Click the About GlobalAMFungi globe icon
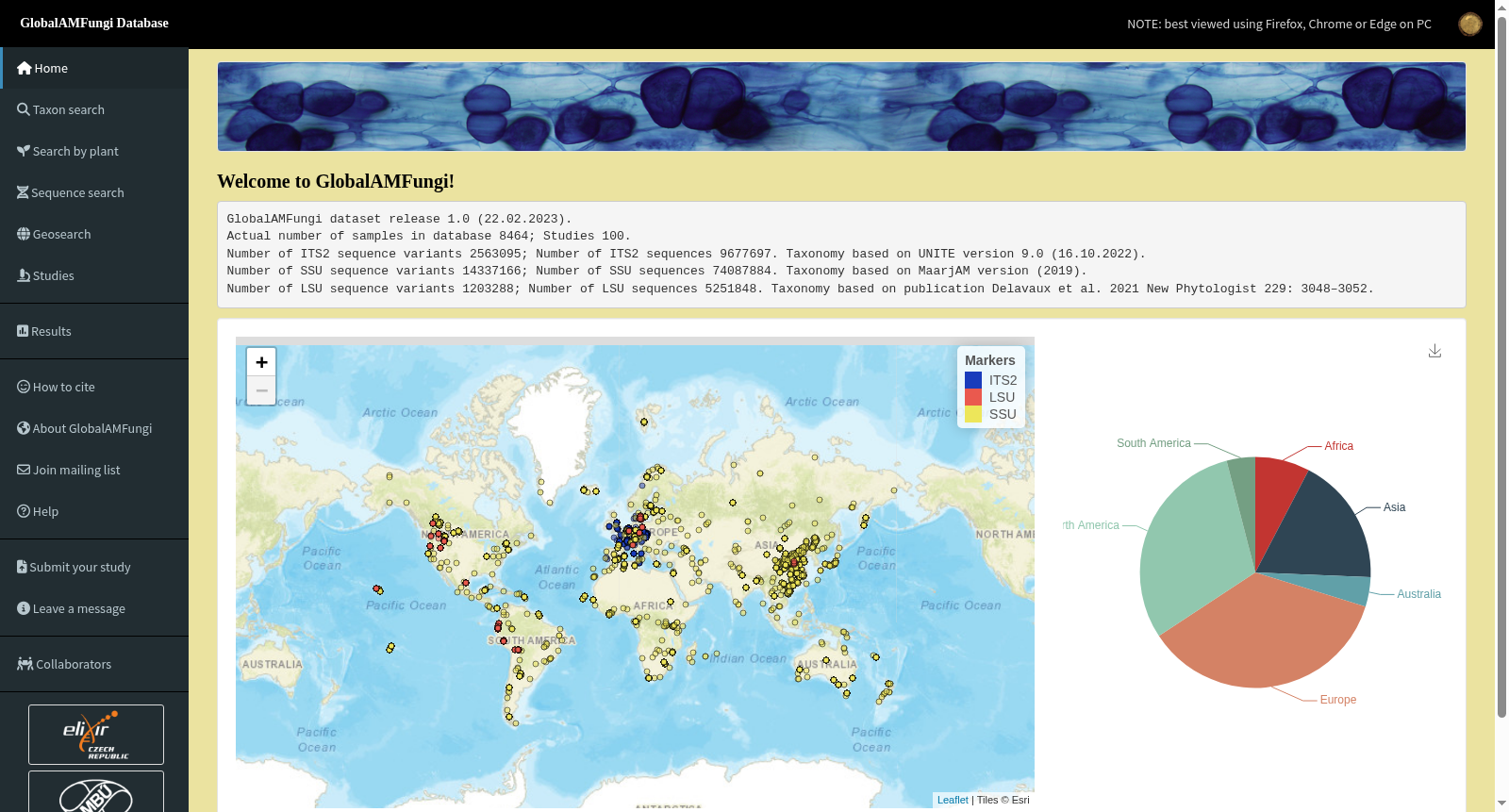1509x812 pixels. click(x=24, y=428)
